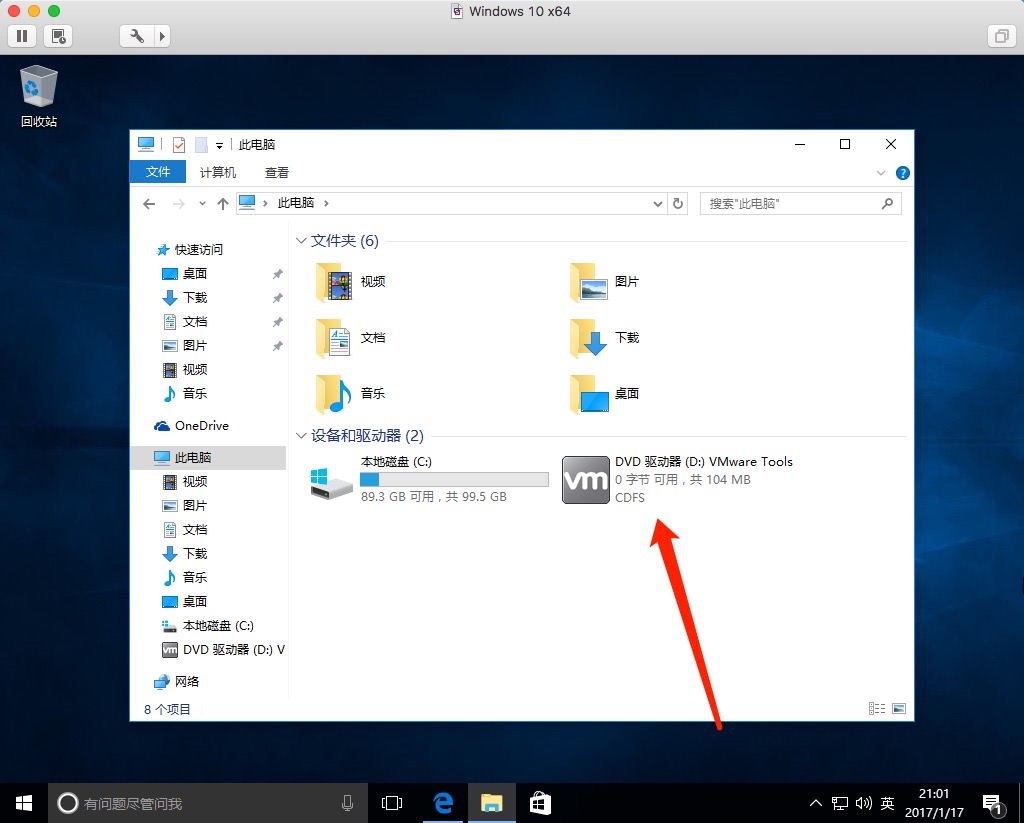Click the Properties quick access icon

point(178,144)
